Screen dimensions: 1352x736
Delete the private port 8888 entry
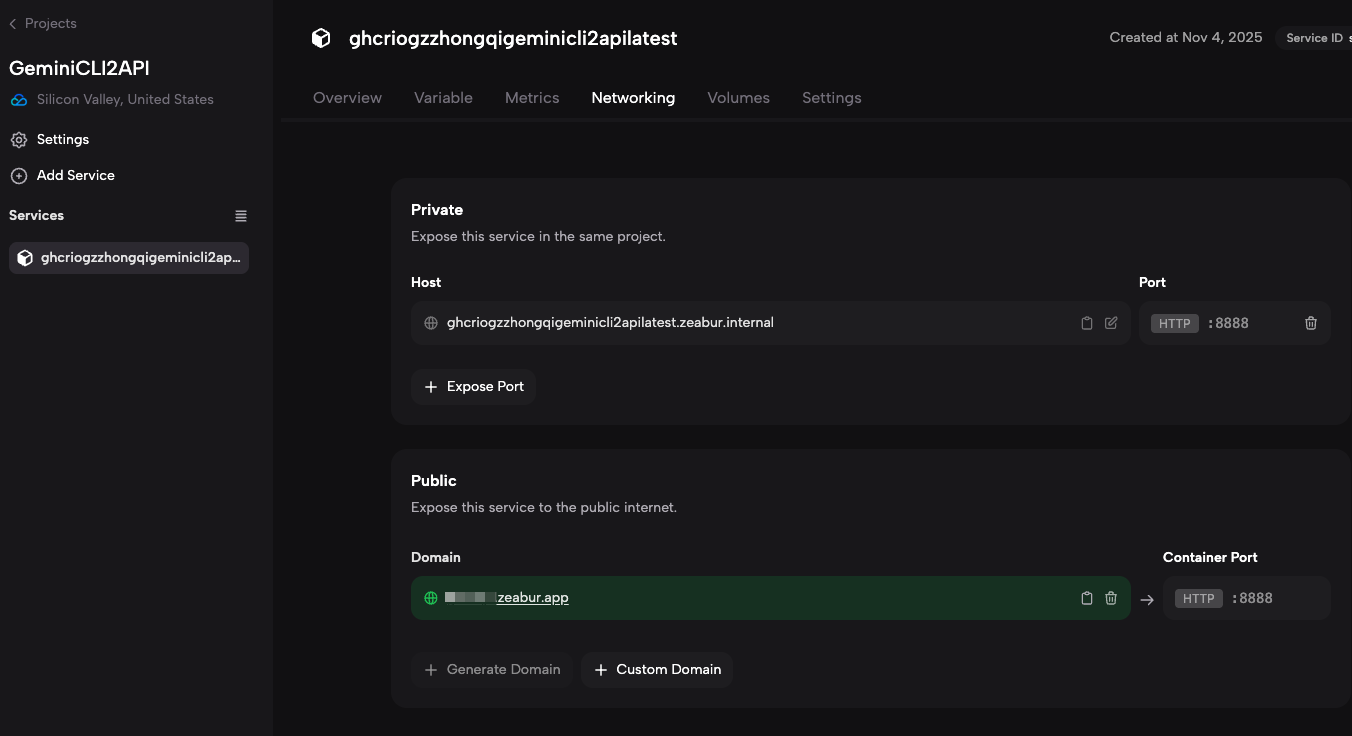(1311, 323)
